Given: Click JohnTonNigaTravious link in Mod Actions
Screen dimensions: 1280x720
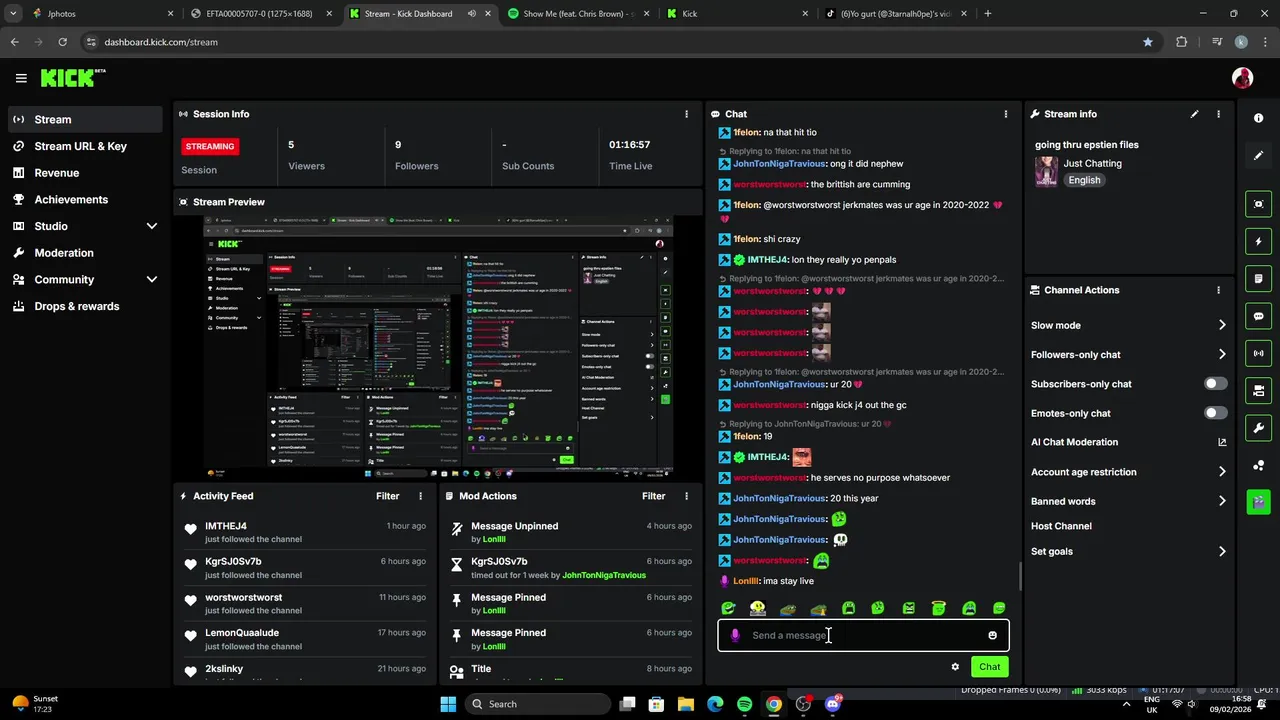Looking at the screenshot, I should tap(604, 575).
